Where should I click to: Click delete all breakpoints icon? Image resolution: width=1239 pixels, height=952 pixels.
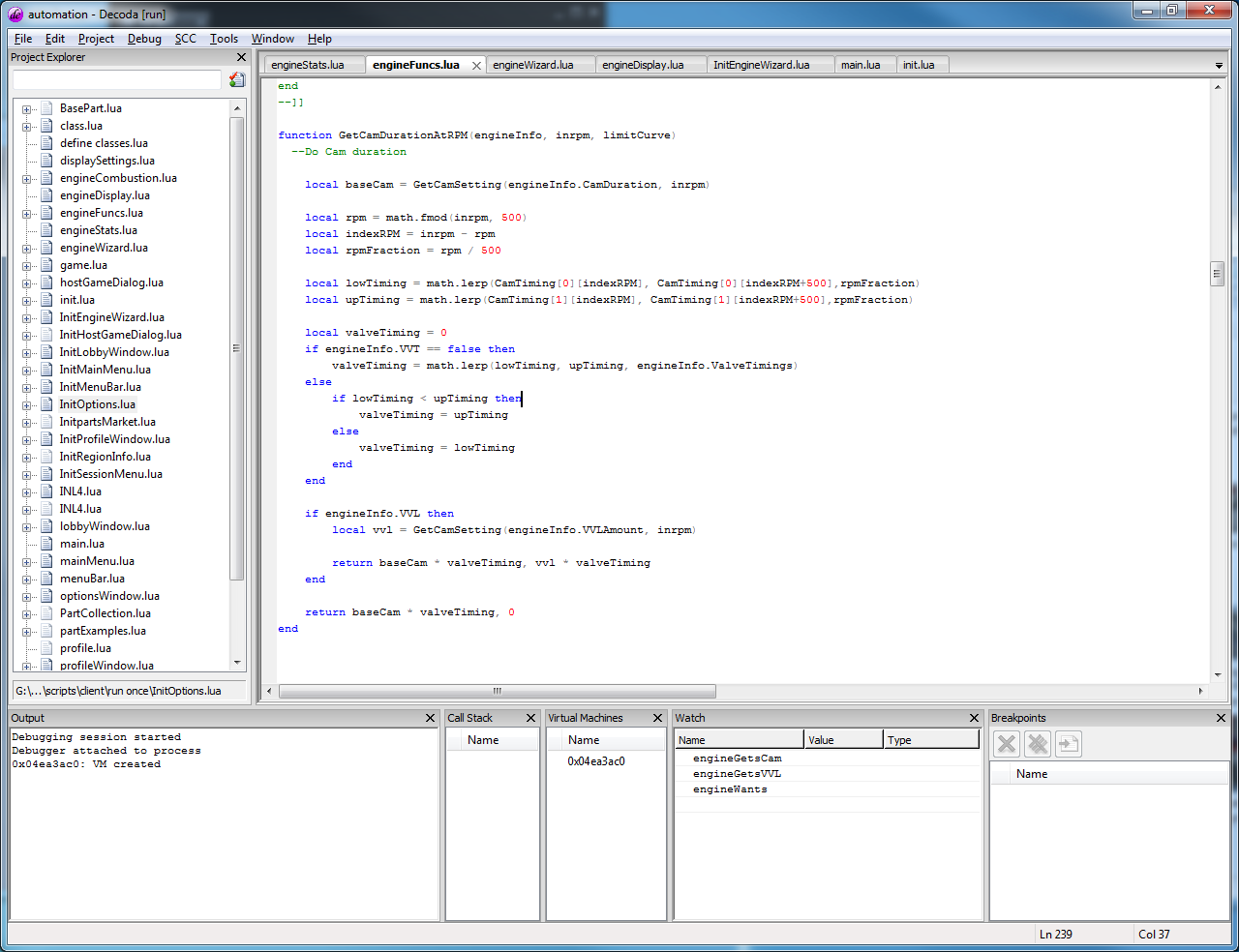tap(1038, 743)
